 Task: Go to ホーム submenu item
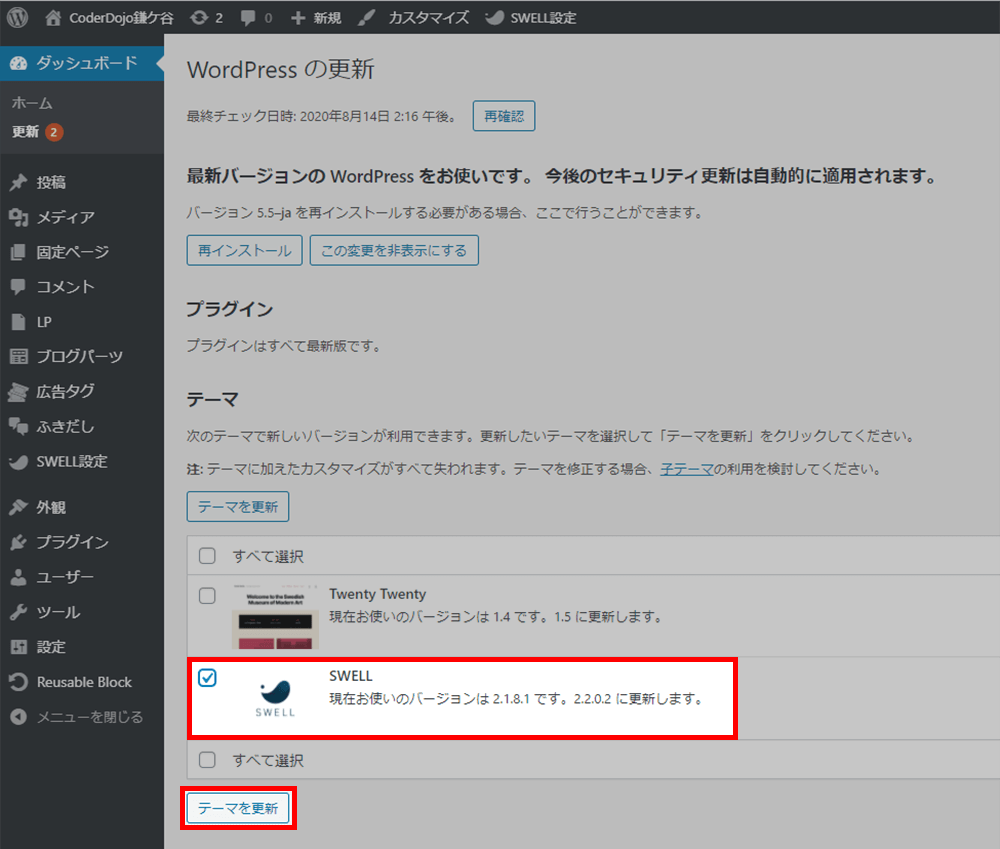click(32, 103)
